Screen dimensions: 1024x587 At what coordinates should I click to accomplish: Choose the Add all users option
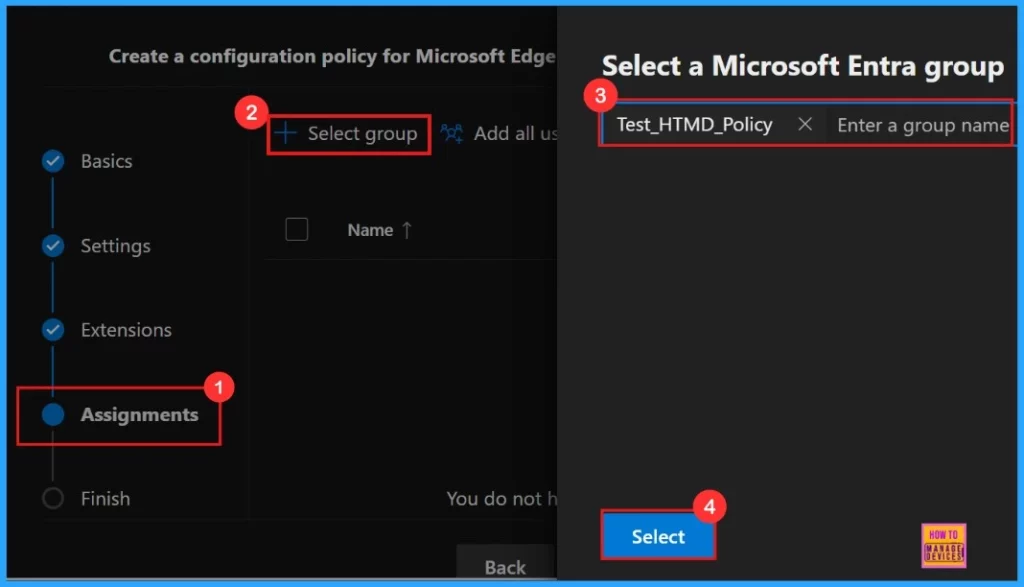pos(500,133)
